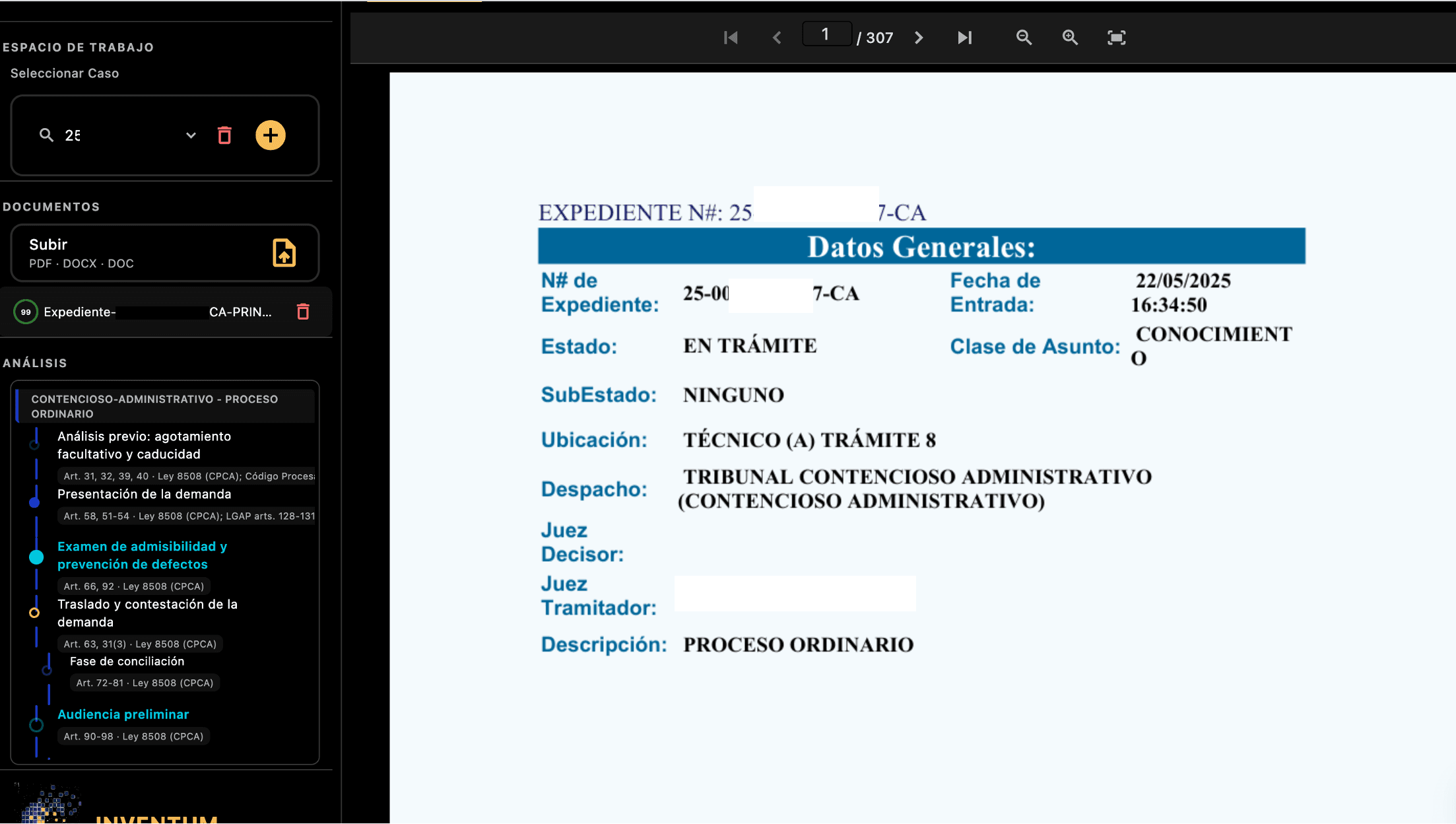Click Art. 63, 31(3) Ley 8508 tag
The width and height of the screenshot is (1456, 824).
tap(140, 644)
